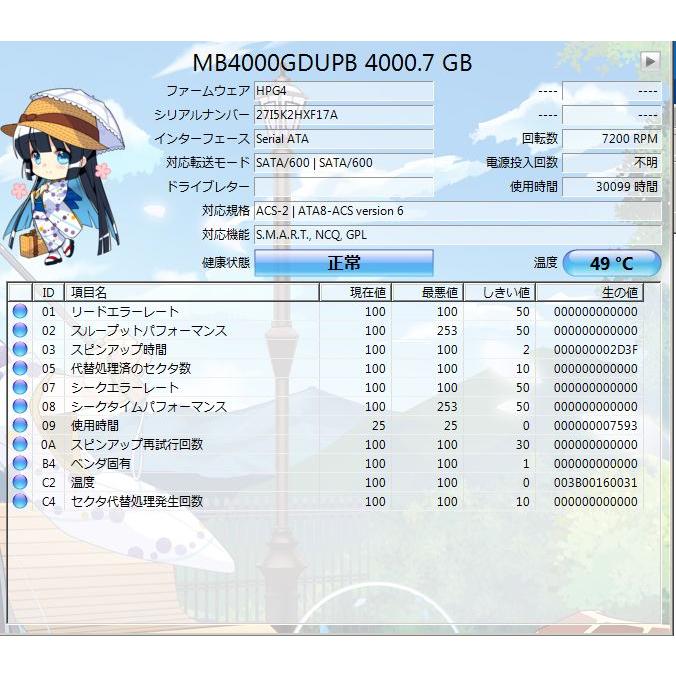The width and height of the screenshot is (676, 676).
Task: Click the status icon for C4 セクタ代替処理発生回数
Action: (20, 501)
